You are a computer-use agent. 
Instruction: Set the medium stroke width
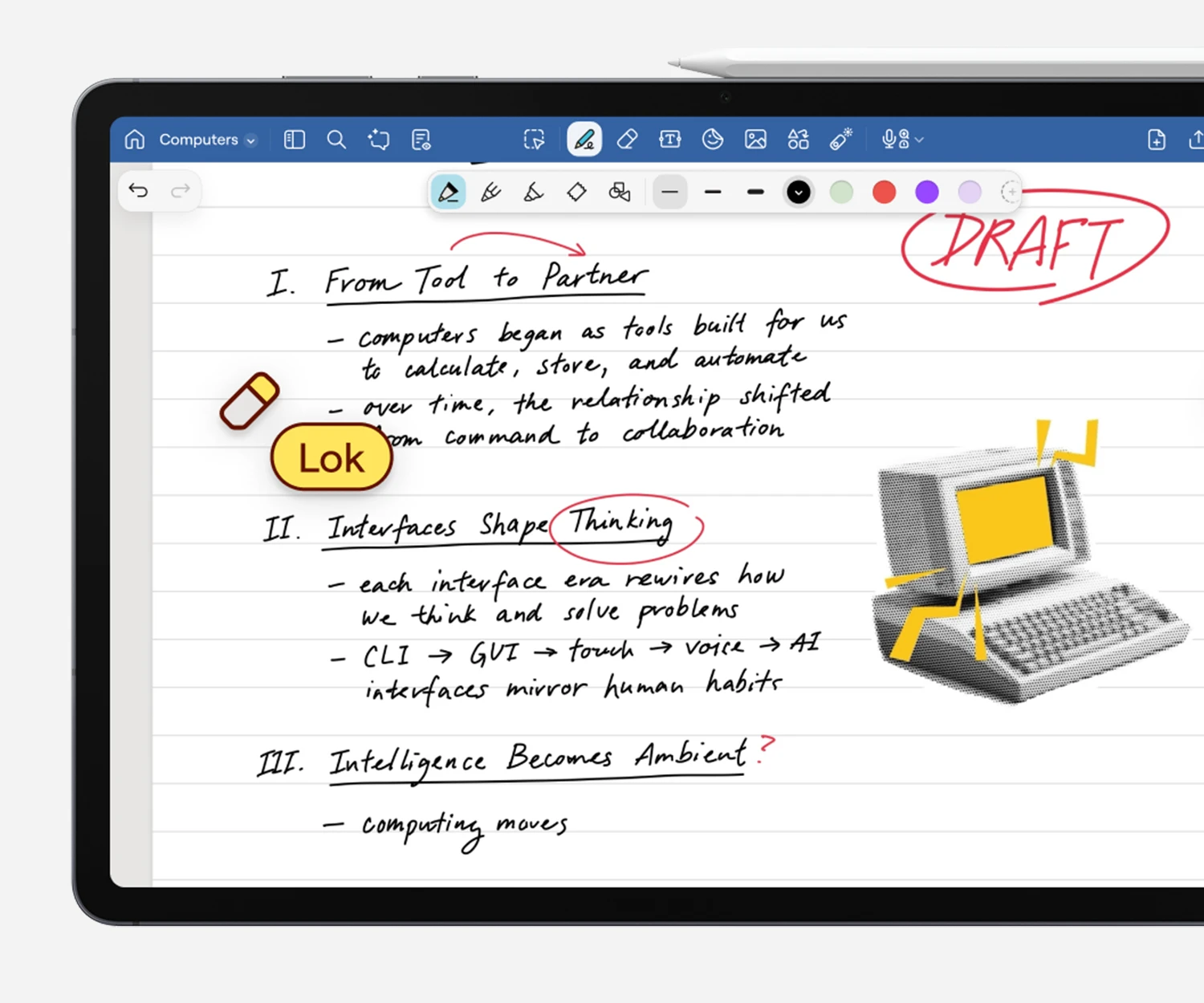coord(713,193)
